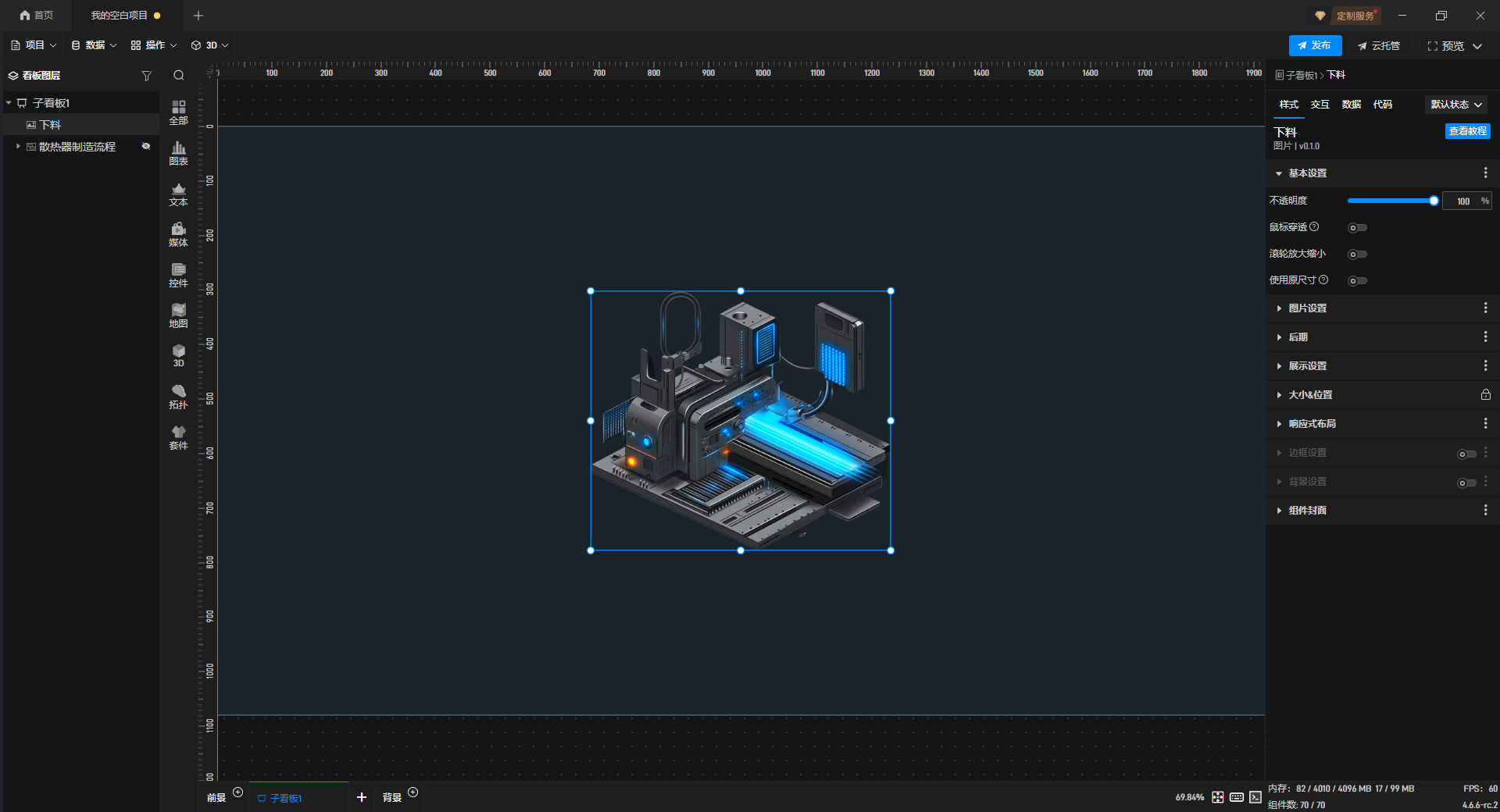This screenshot has width=1500, height=812.
Task: Click the keyboard shortcuts icon in status bar
Action: [x=1237, y=797]
